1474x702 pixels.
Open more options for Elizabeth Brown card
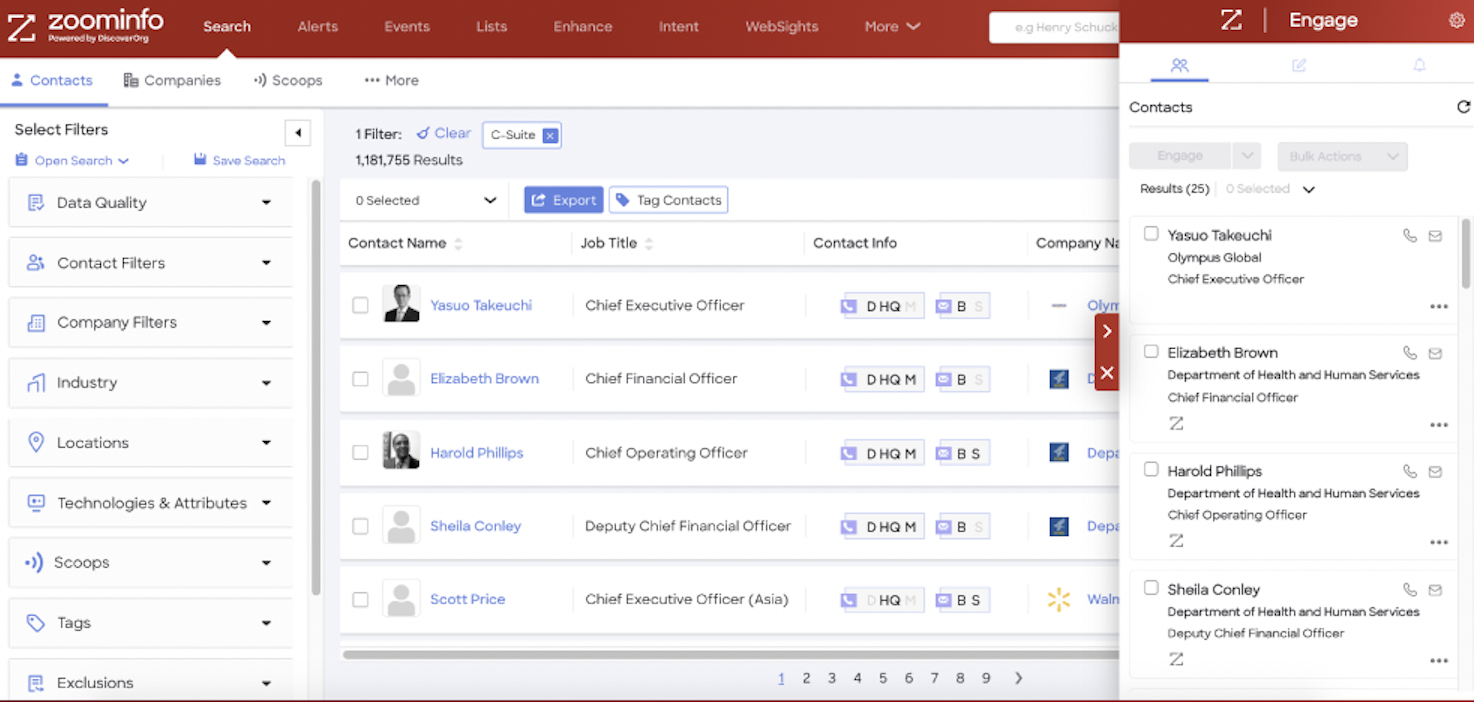click(1439, 425)
